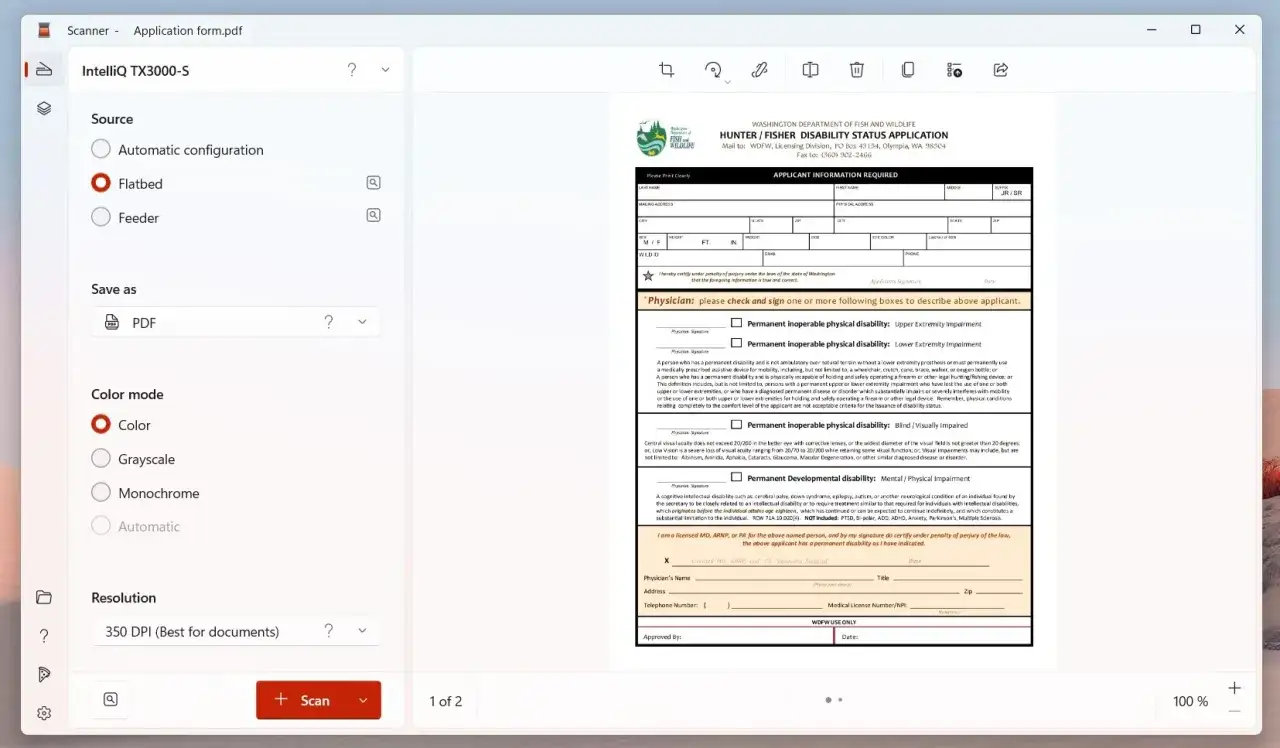Click the preview scan icon beside Scan
The image size is (1280, 748).
(111, 700)
